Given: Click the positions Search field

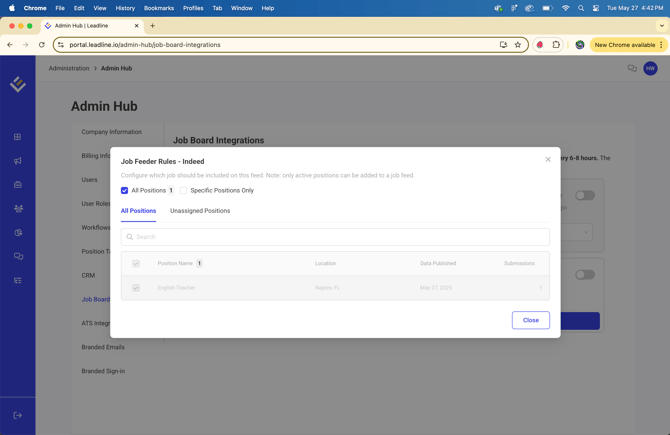Looking at the screenshot, I should 335,237.
